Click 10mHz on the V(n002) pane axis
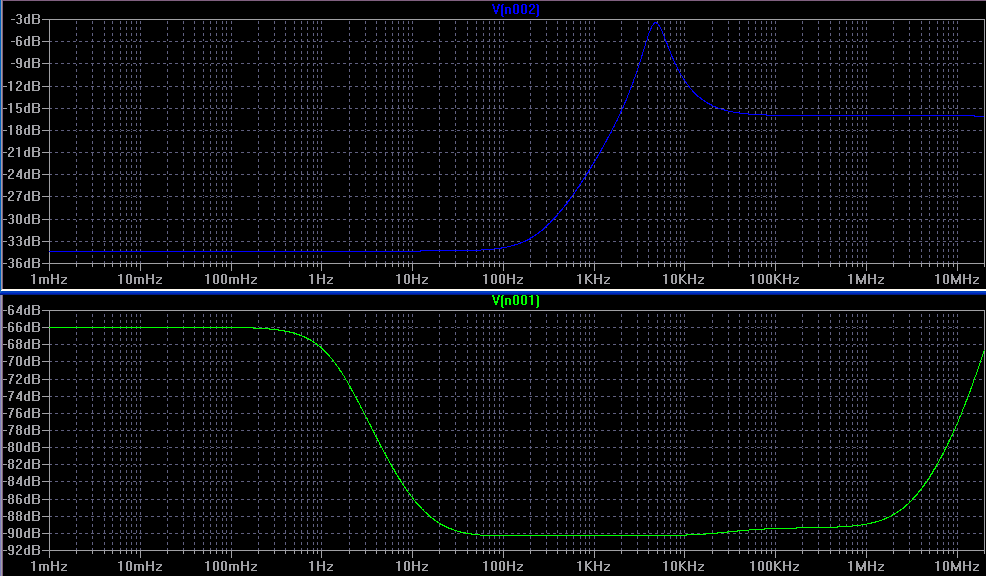 pyautogui.click(x=140, y=279)
